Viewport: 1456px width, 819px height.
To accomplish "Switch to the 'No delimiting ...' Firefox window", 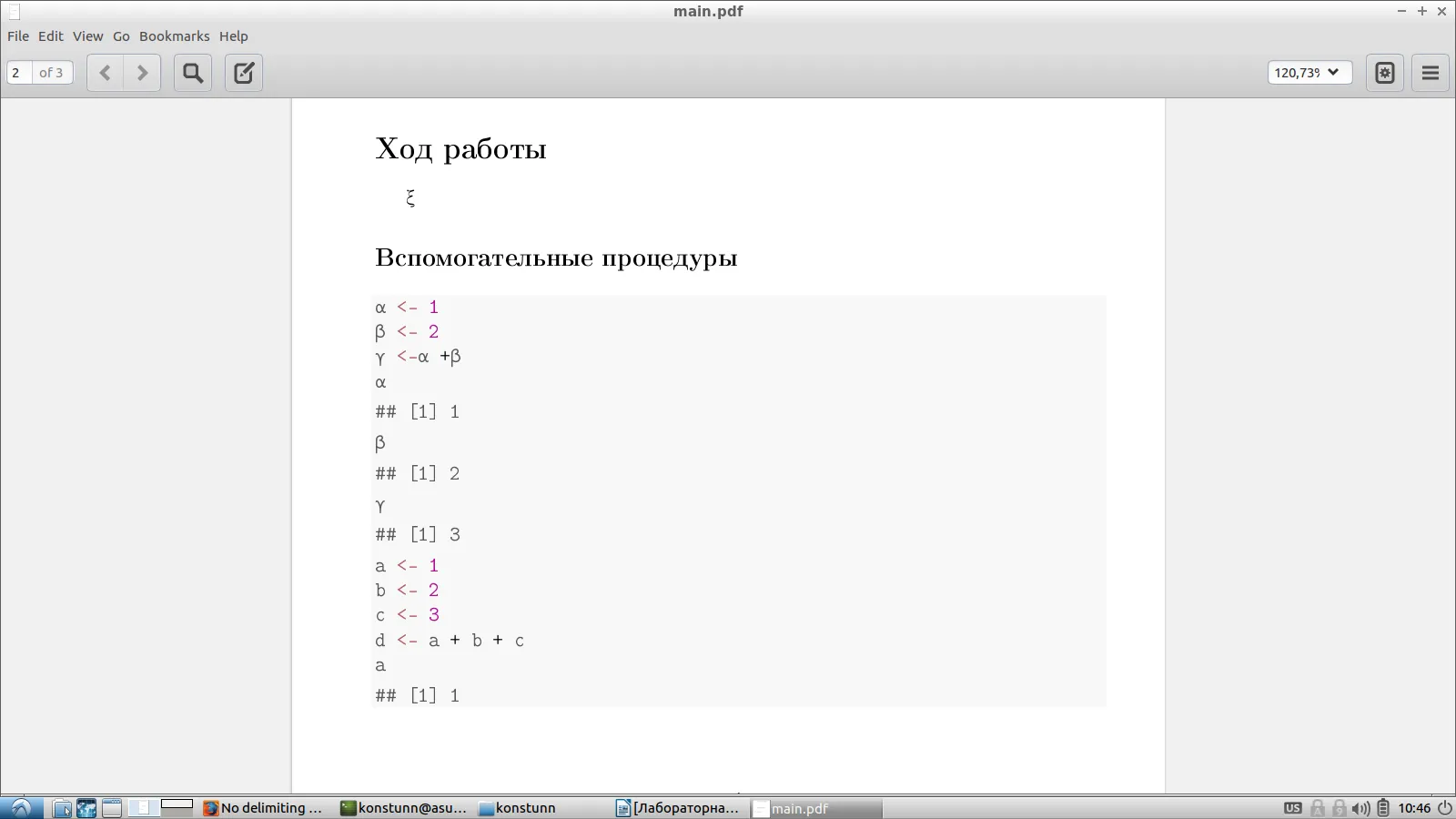I will [x=263, y=808].
